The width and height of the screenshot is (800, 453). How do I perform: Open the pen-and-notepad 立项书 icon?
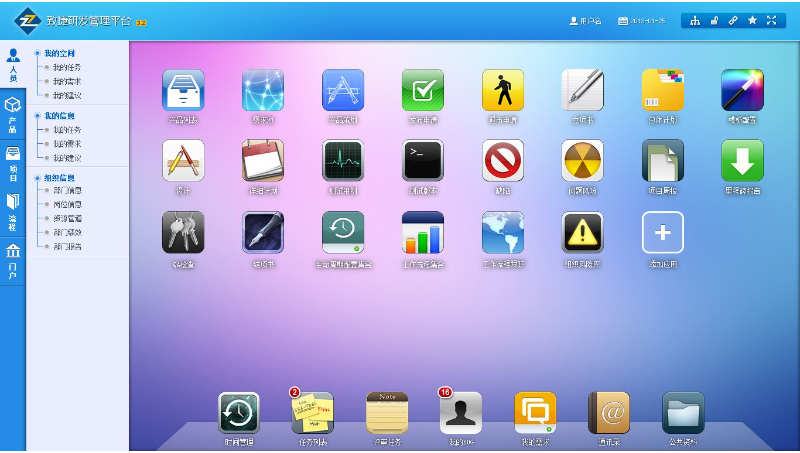(583, 90)
